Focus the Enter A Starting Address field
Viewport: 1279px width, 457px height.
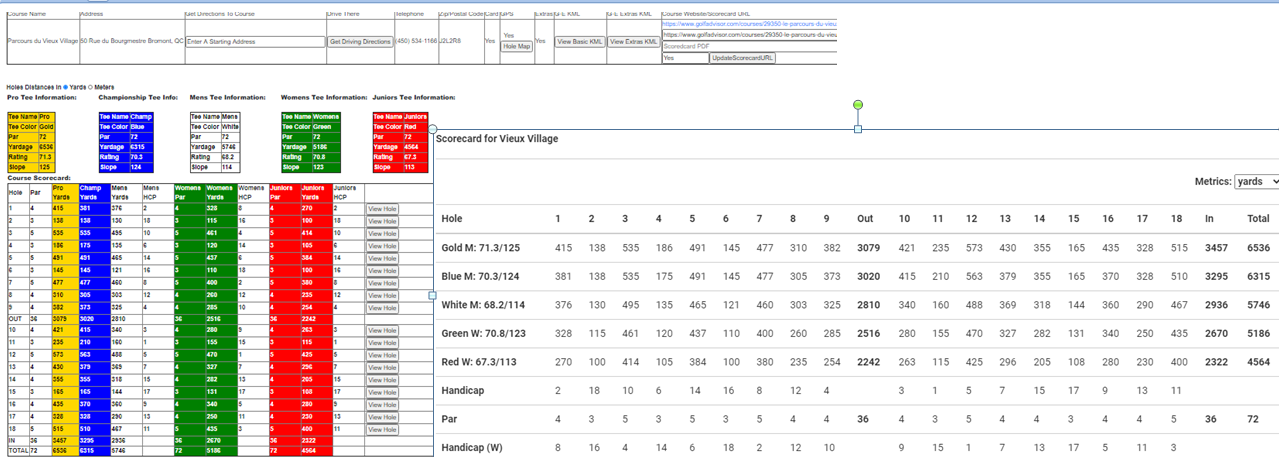pyautogui.click(x=255, y=42)
